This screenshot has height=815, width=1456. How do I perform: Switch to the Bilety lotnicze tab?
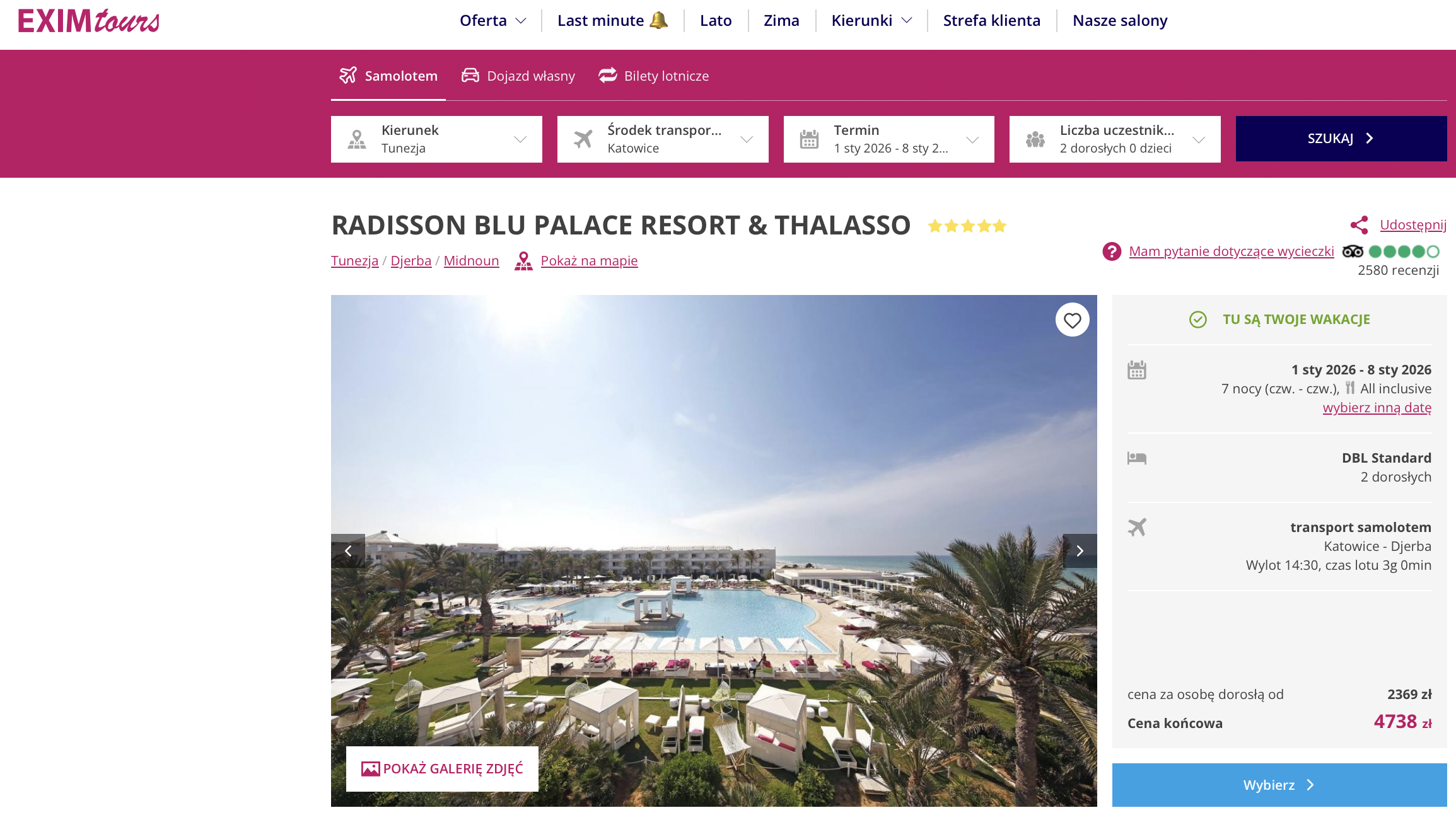(654, 76)
